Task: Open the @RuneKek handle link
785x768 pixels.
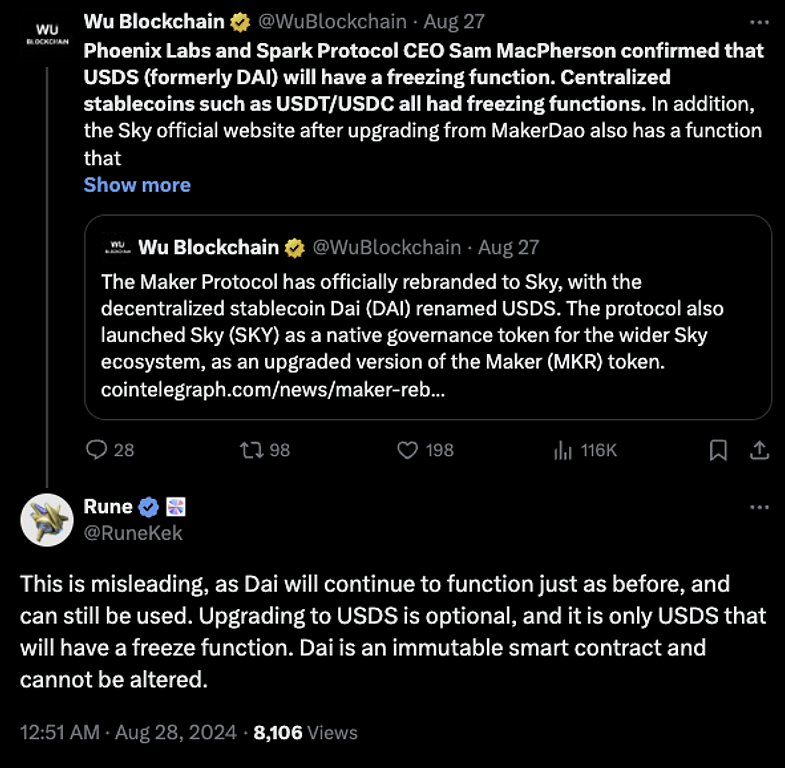Action: click(x=133, y=533)
